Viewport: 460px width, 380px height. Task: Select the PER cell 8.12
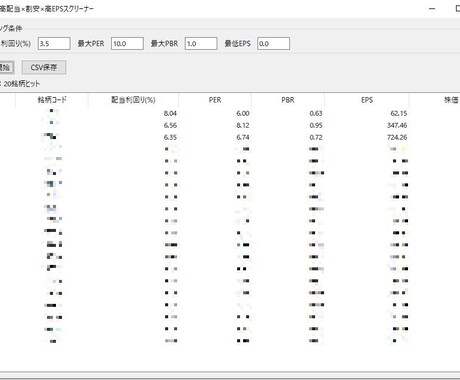click(x=243, y=125)
